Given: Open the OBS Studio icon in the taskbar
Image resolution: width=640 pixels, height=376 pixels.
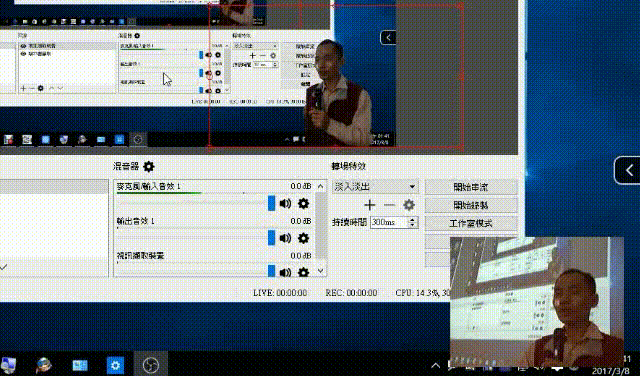Looking at the screenshot, I should coord(151,365).
